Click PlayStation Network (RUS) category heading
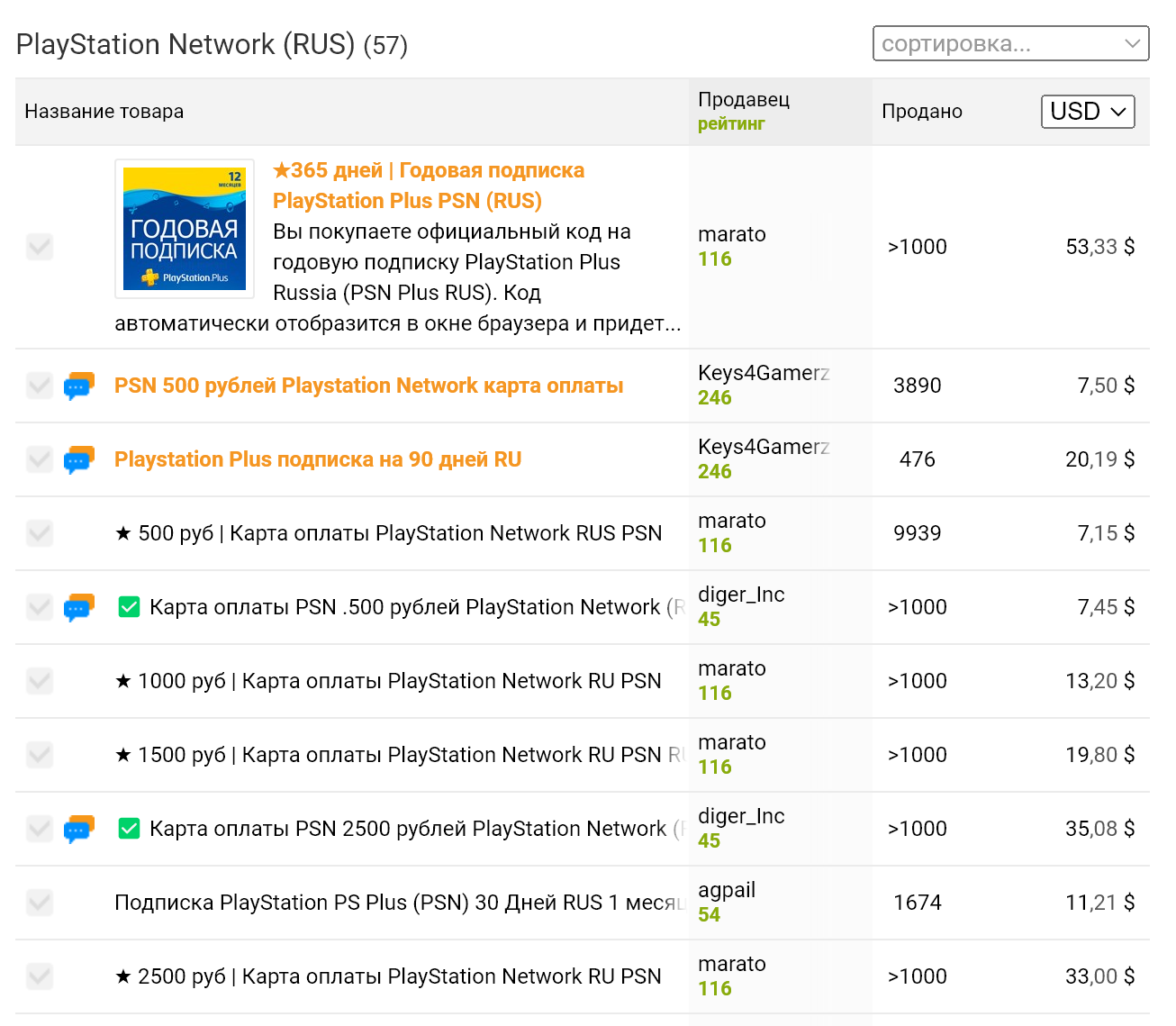 pyautogui.click(x=185, y=44)
